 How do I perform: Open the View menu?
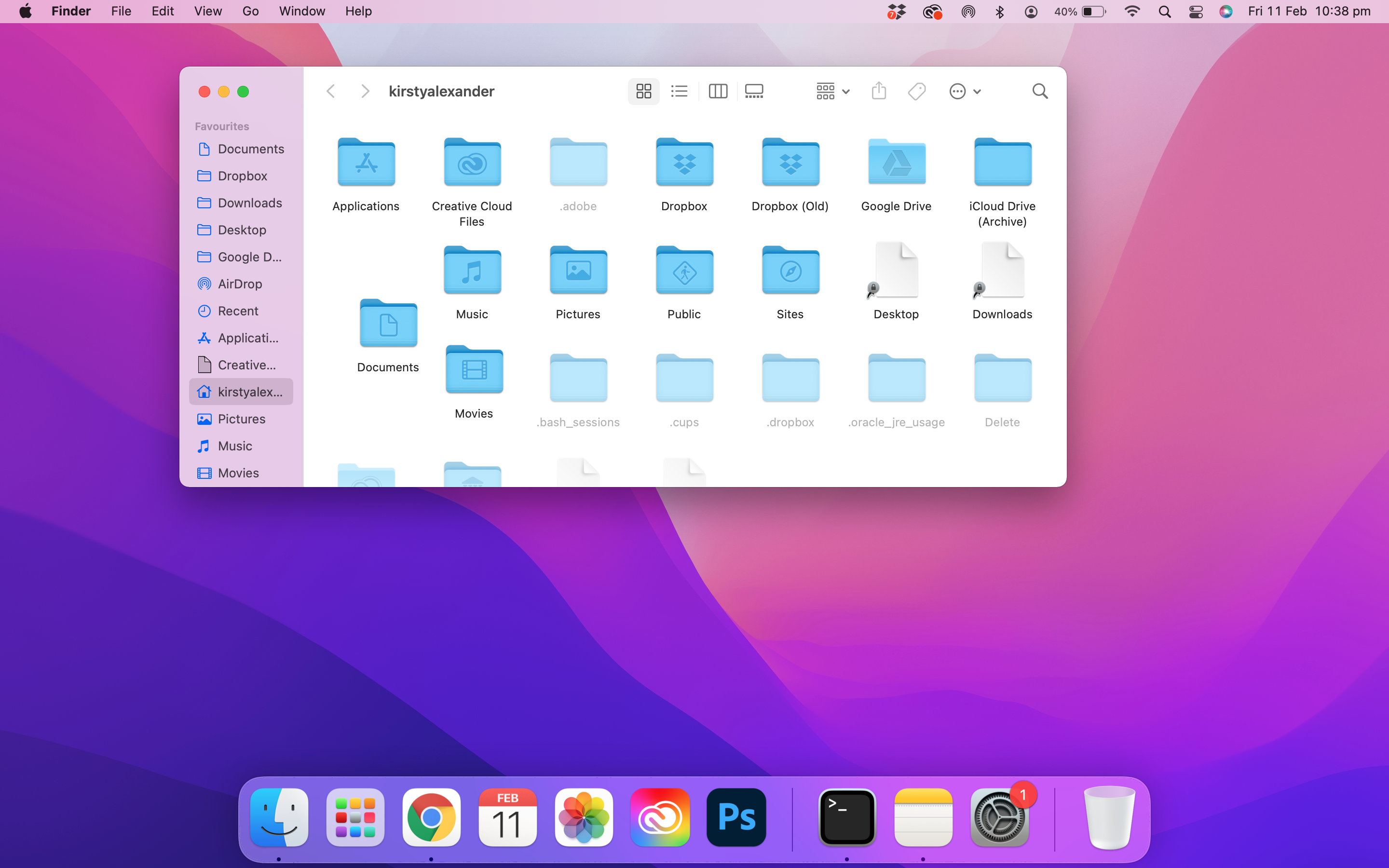208,12
